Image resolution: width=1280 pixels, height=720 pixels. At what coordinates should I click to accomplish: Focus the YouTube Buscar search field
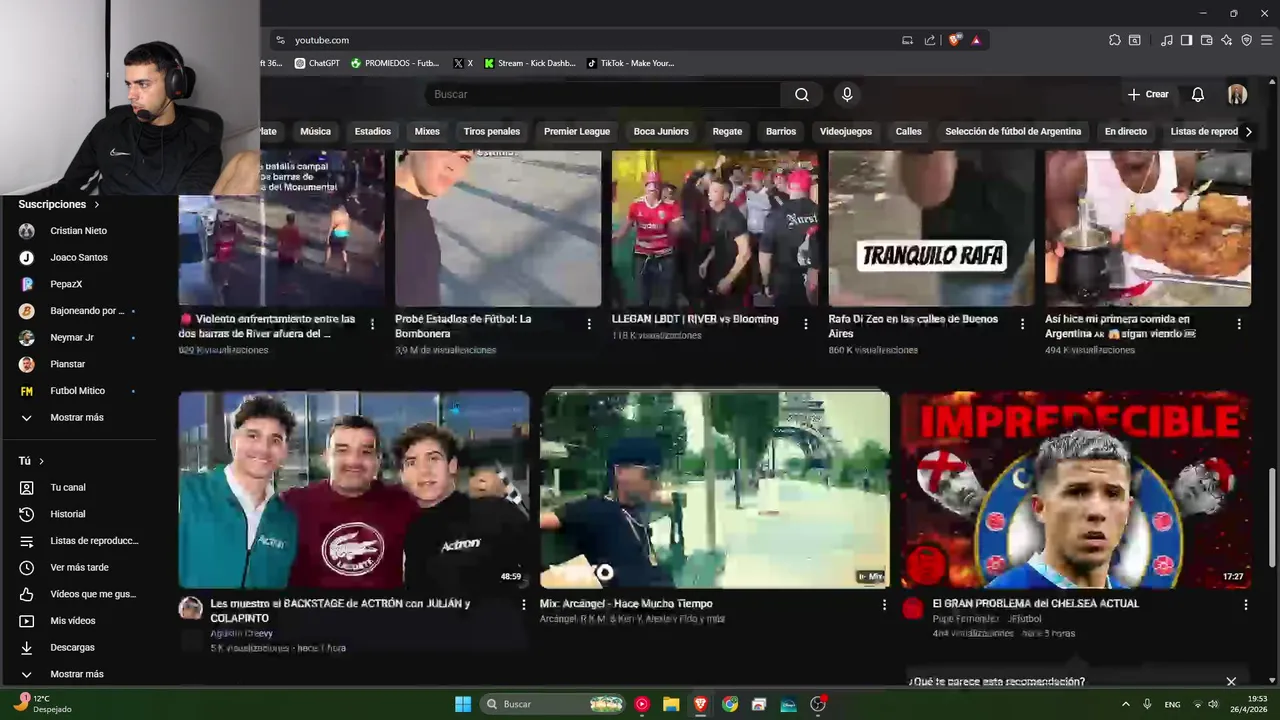click(603, 94)
